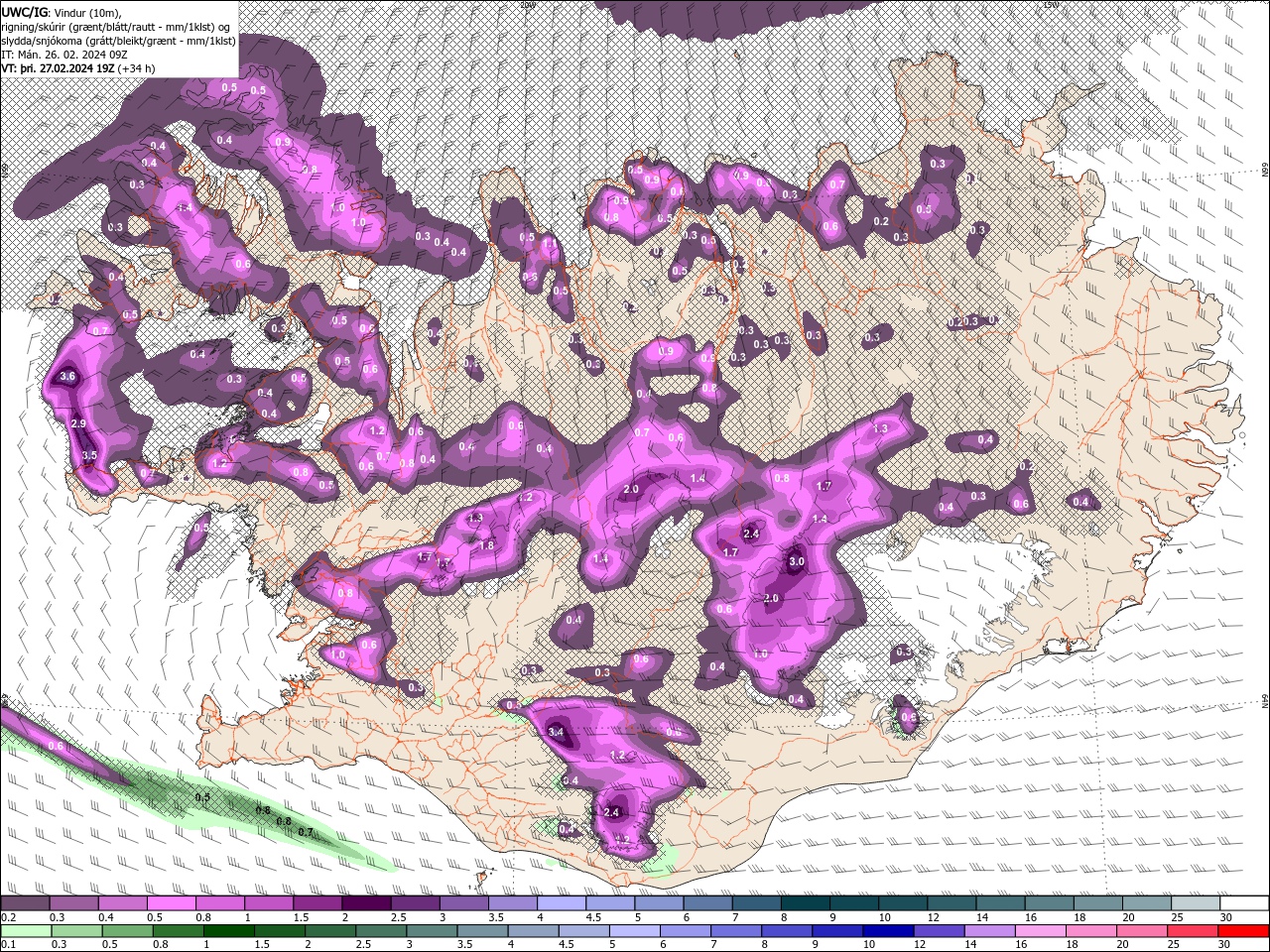This screenshot has width=1270, height=952.
Task: Click the 'rigning/skúrir' description line in the header
Action: point(117,26)
